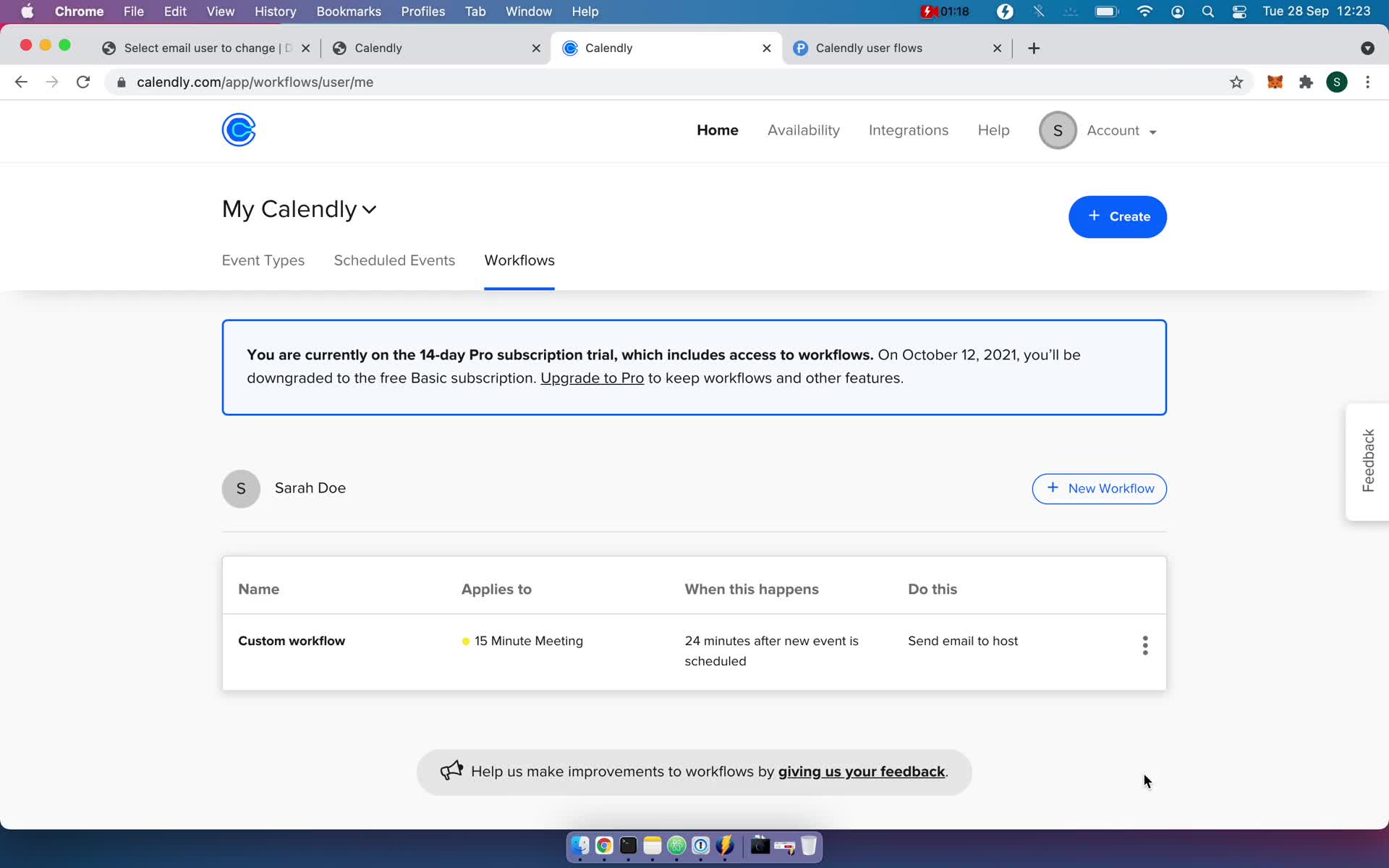The height and width of the screenshot is (868, 1389).
Task: Click the Home navigation menu item
Action: point(717,130)
